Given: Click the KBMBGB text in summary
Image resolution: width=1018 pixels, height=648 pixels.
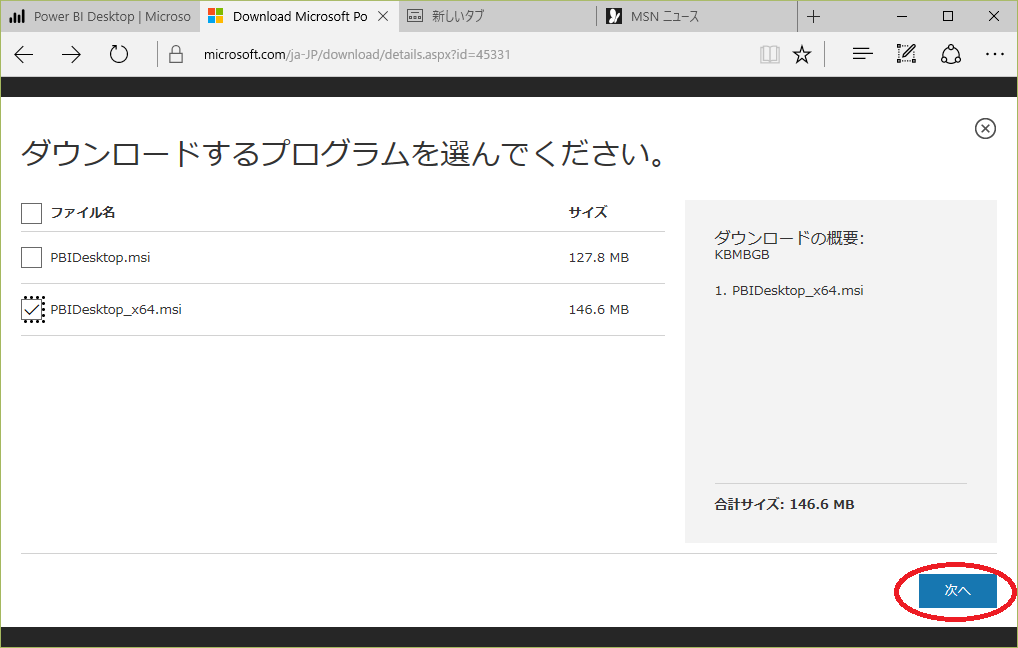Looking at the screenshot, I should (x=742, y=255).
